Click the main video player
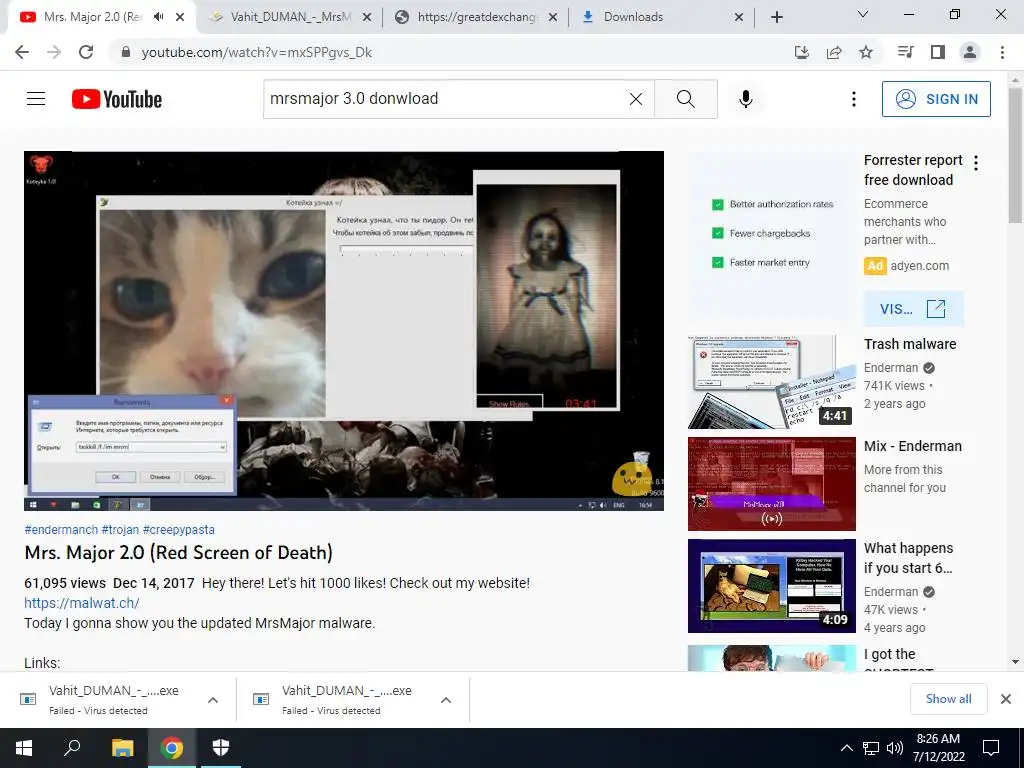This screenshot has height=768, width=1024. tap(344, 330)
